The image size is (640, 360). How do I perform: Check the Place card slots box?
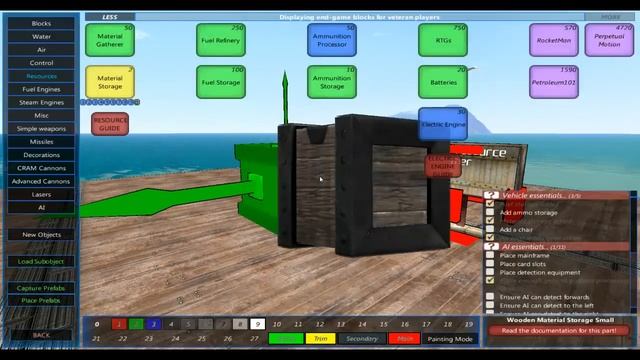(x=490, y=264)
